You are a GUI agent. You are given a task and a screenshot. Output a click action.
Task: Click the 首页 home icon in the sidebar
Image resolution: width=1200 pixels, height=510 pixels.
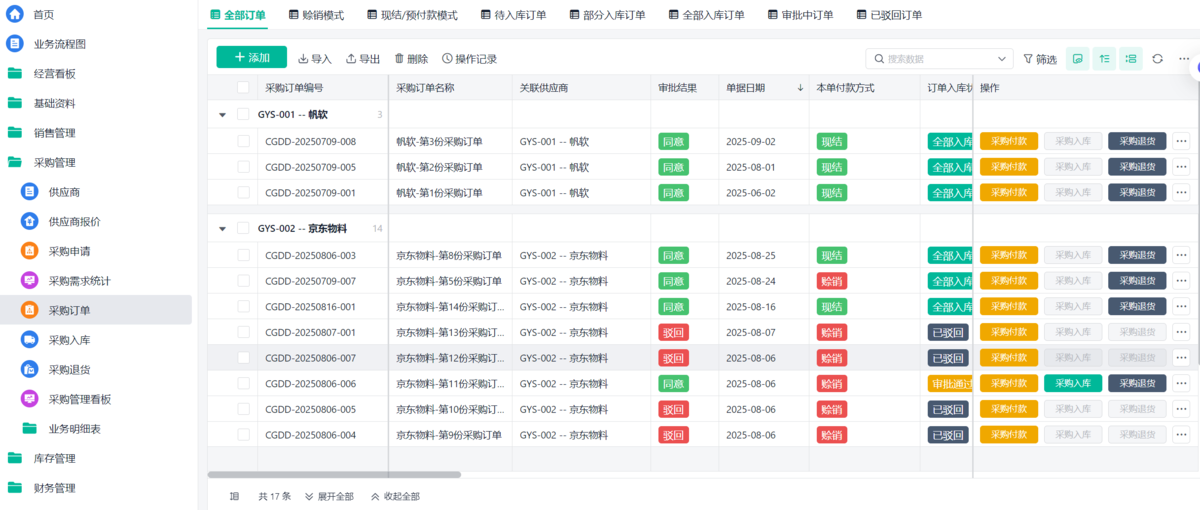pos(15,14)
